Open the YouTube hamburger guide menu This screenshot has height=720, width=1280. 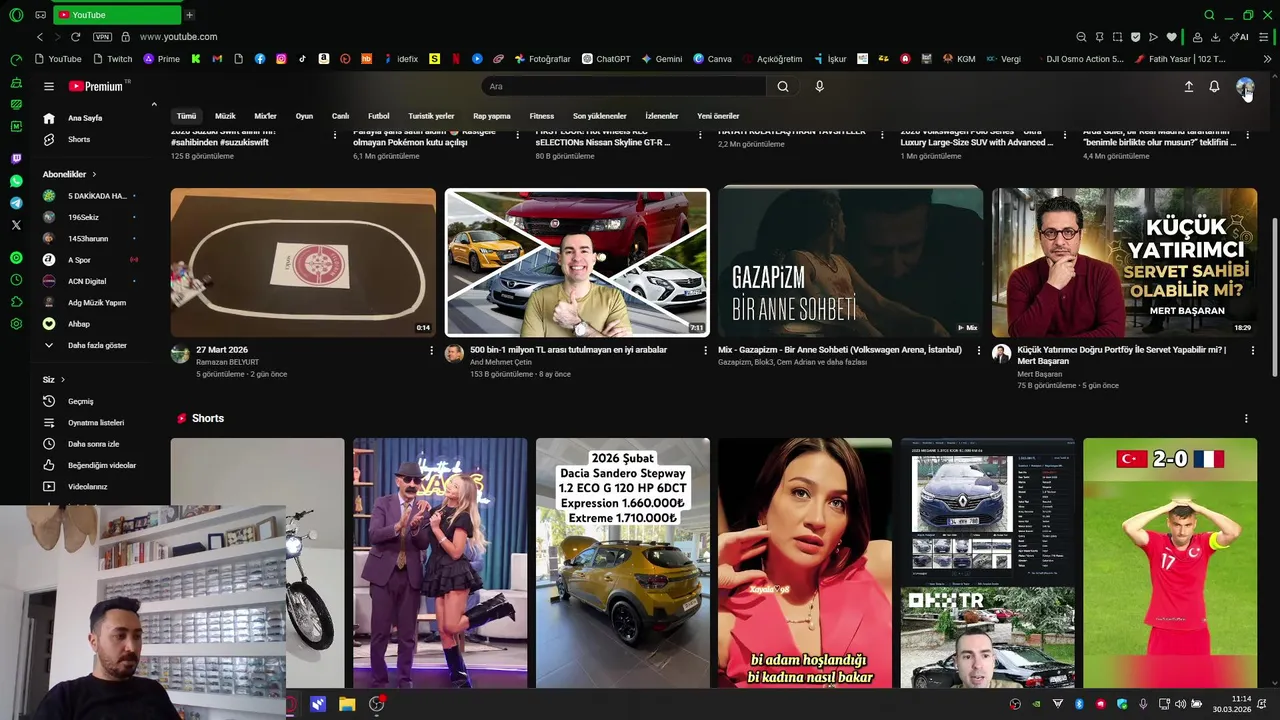pyautogui.click(x=48, y=87)
